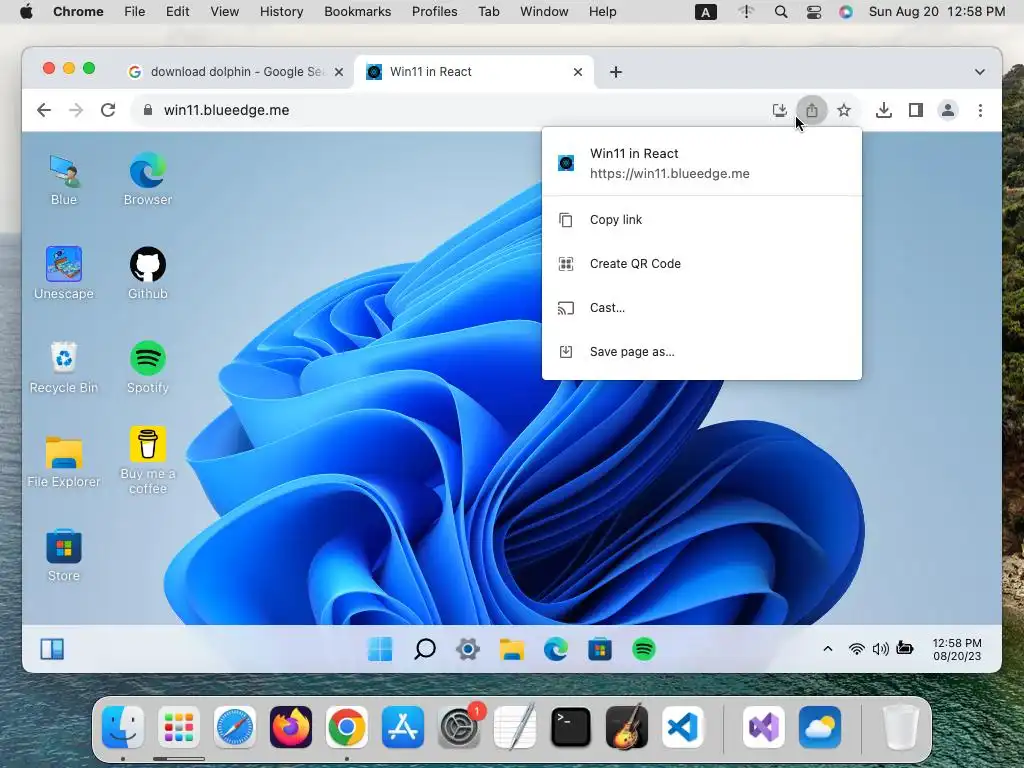Viewport: 1024px width, 768px height.
Task: Click the Win11 in React header entry
Action: point(701,163)
